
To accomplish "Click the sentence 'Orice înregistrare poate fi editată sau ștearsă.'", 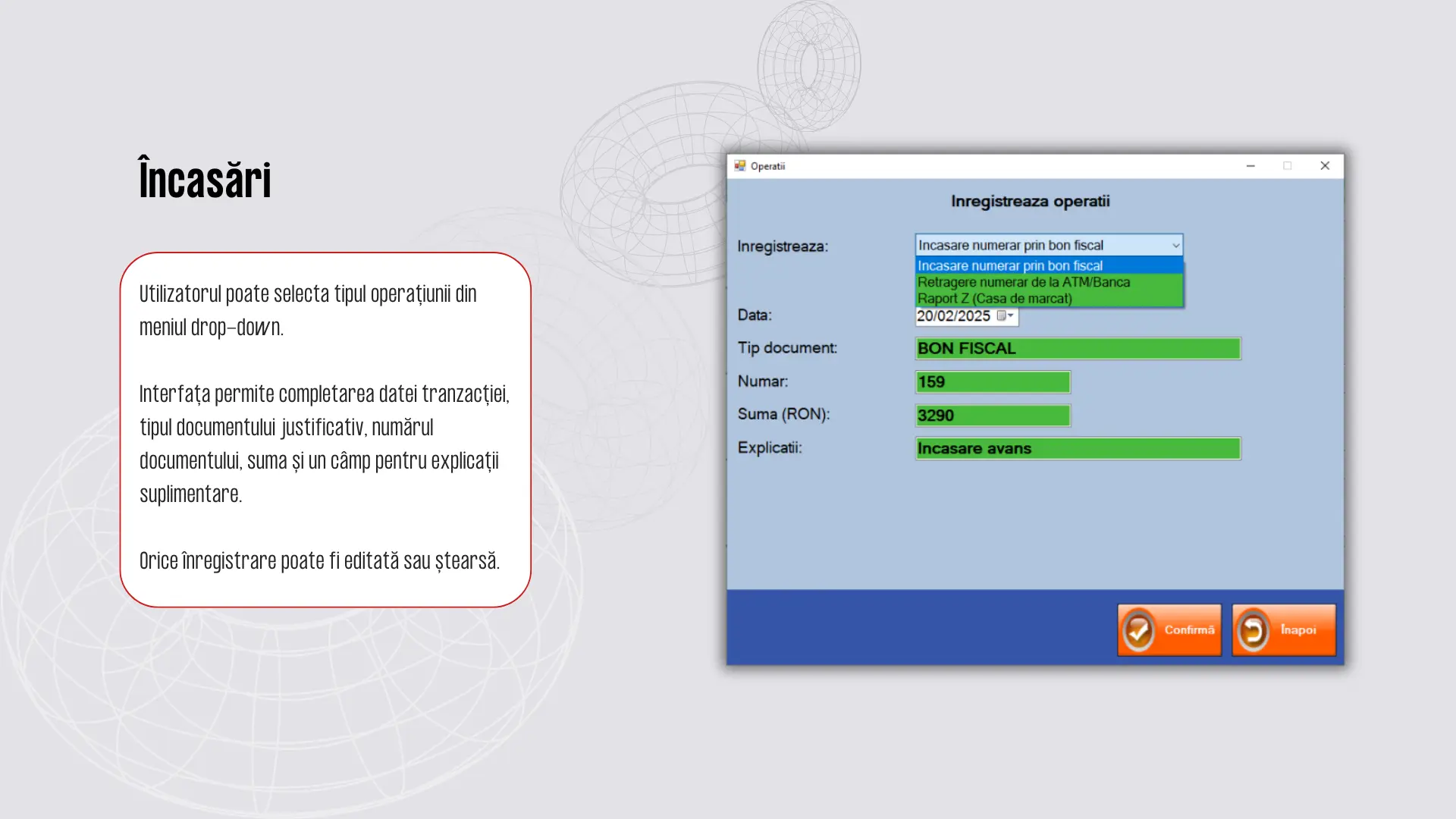I will [319, 561].
